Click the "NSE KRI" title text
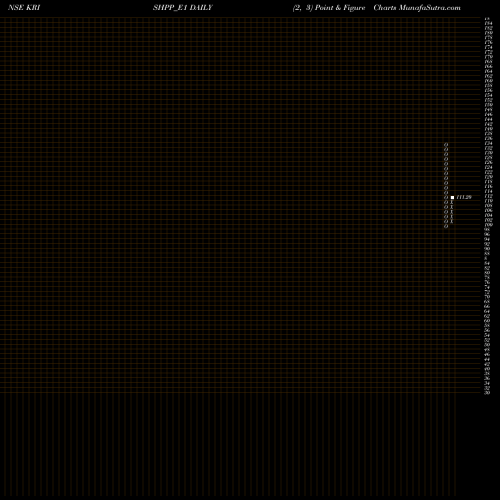 pos(24,8)
